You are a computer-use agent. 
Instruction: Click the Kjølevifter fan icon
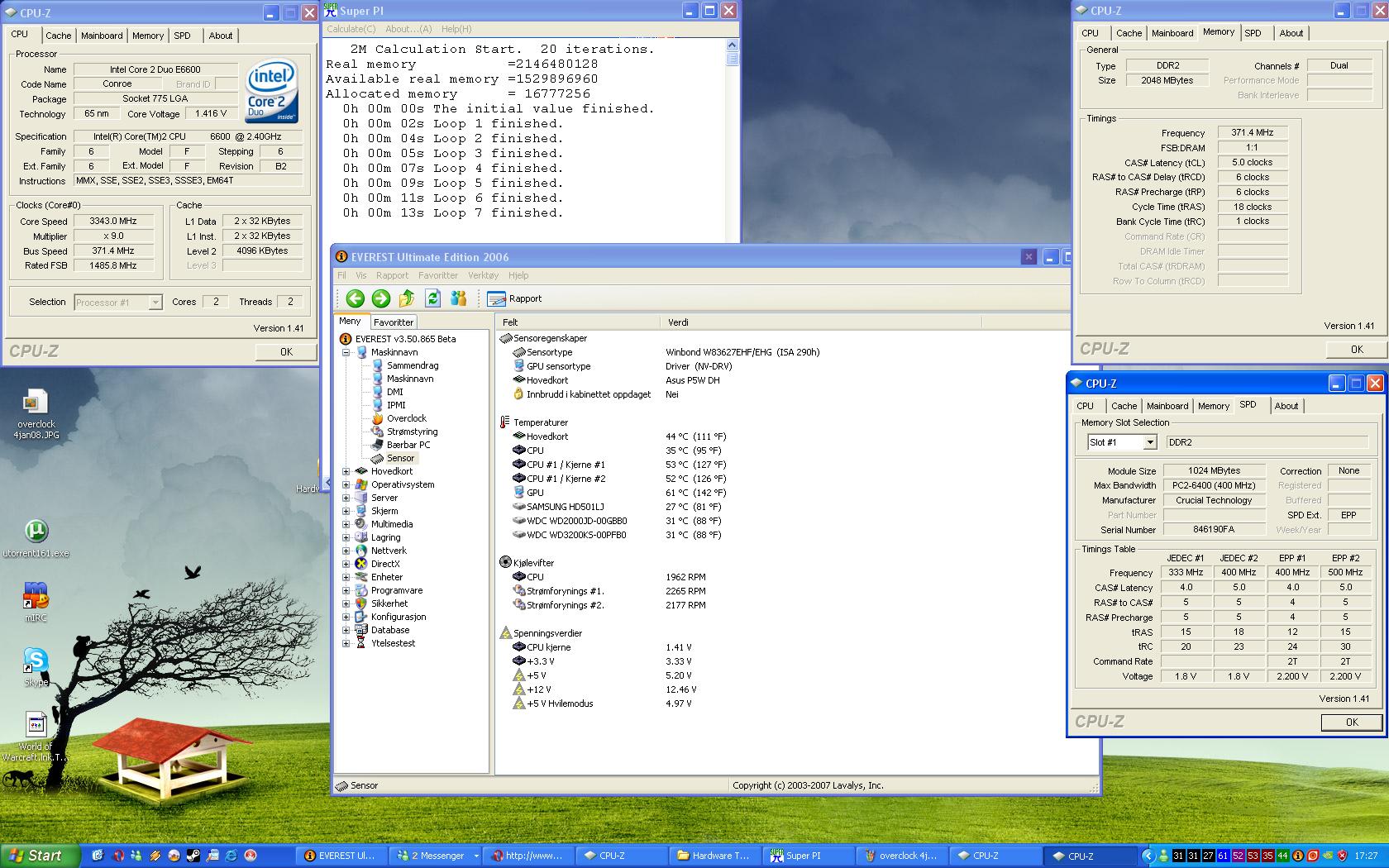coord(505,563)
